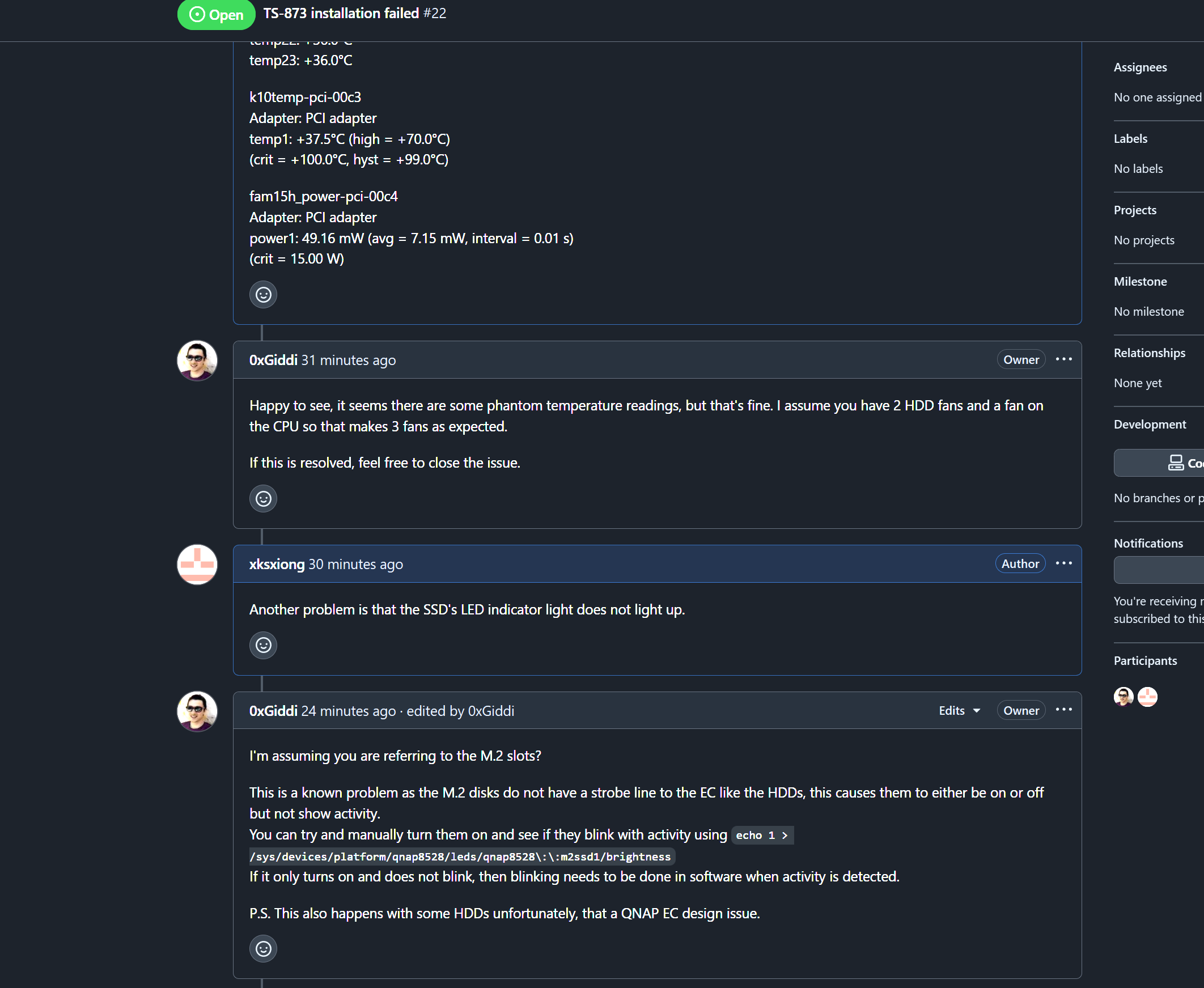React to xksxiong's SSD LED comment
1204x988 pixels.
263,646
